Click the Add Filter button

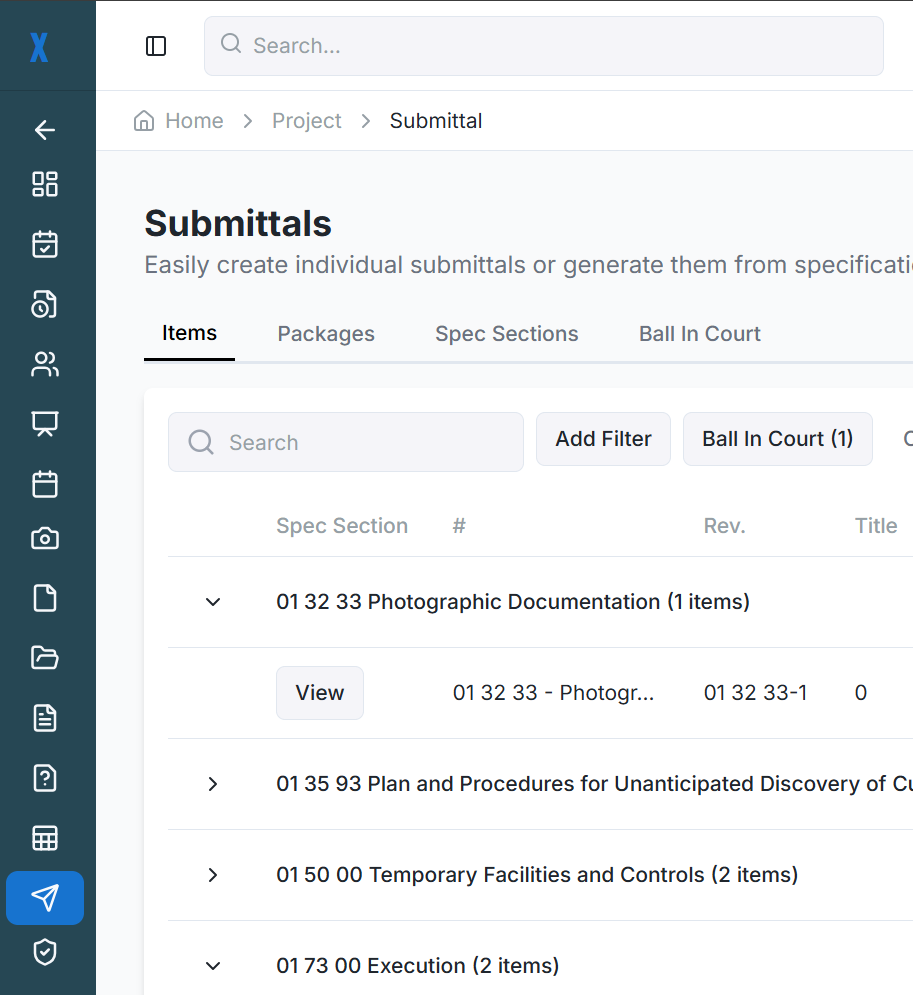[x=603, y=438]
